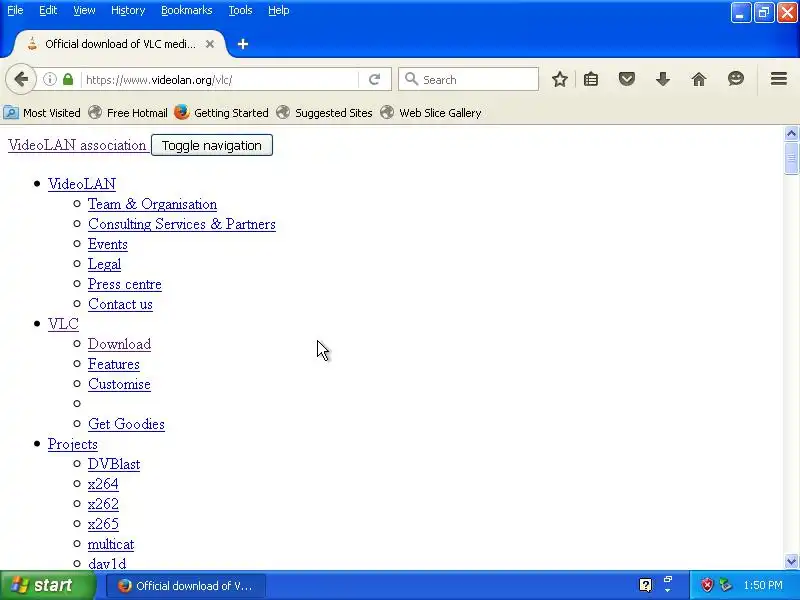Open the multicat project link
800x600 pixels.
pos(111,544)
